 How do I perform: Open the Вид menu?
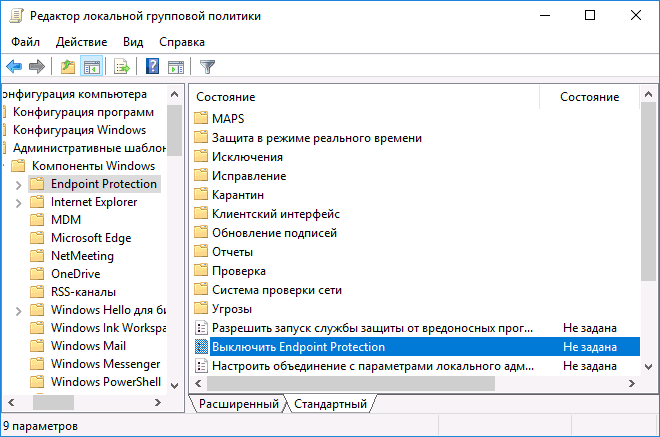[x=133, y=42]
